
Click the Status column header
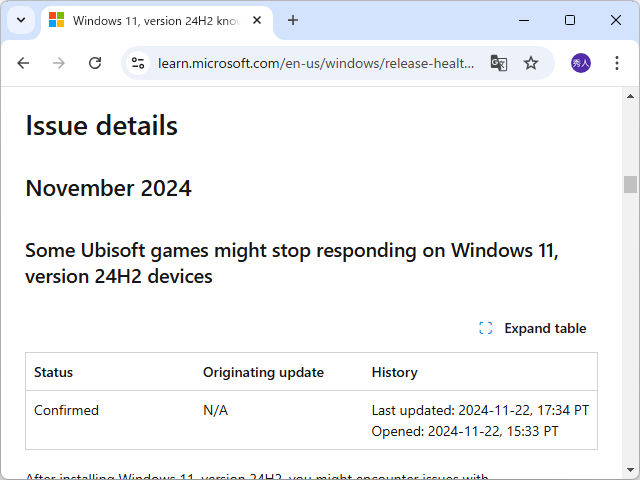[53, 372]
